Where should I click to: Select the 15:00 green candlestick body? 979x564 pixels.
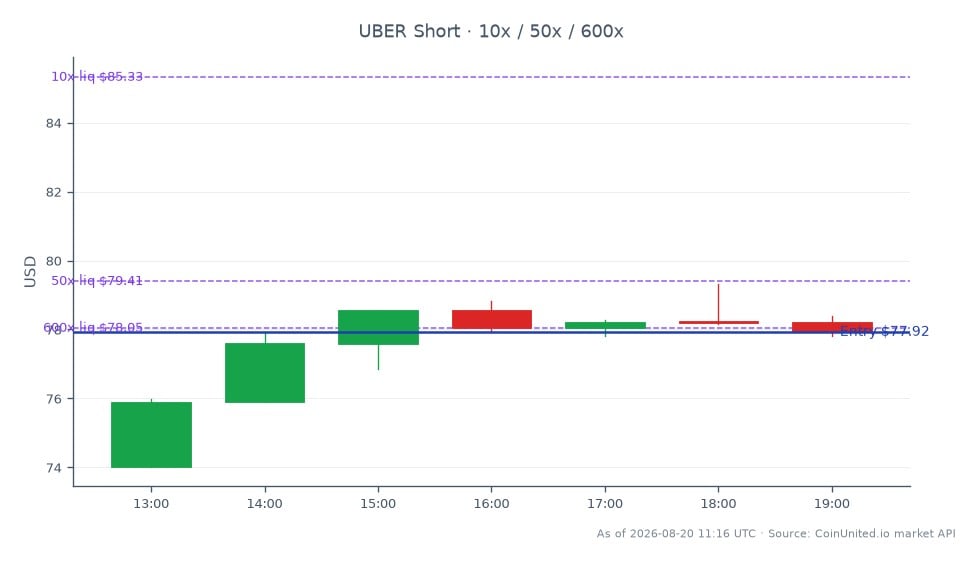point(378,327)
